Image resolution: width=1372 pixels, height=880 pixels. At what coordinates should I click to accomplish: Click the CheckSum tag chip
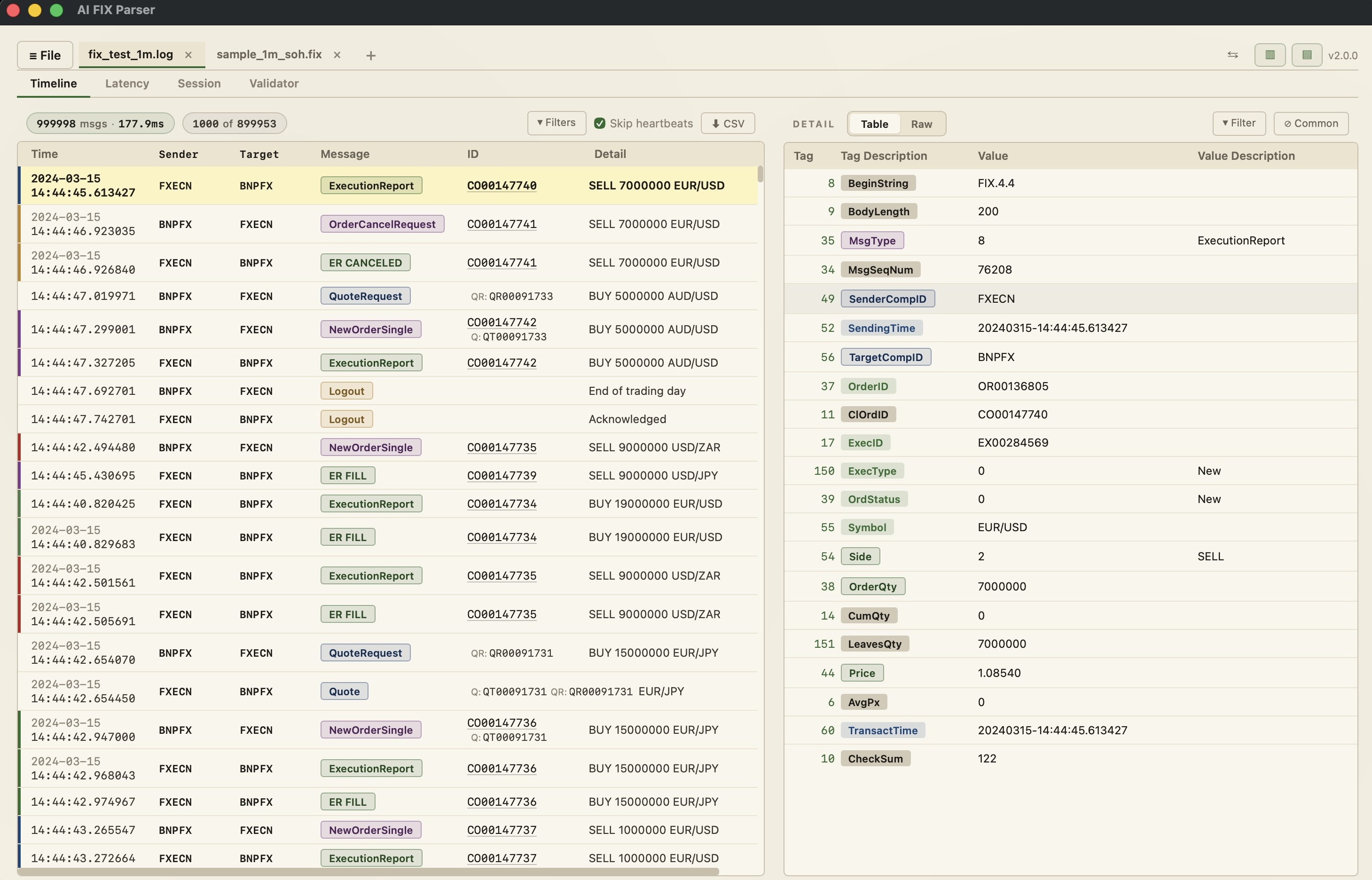[x=875, y=758]
